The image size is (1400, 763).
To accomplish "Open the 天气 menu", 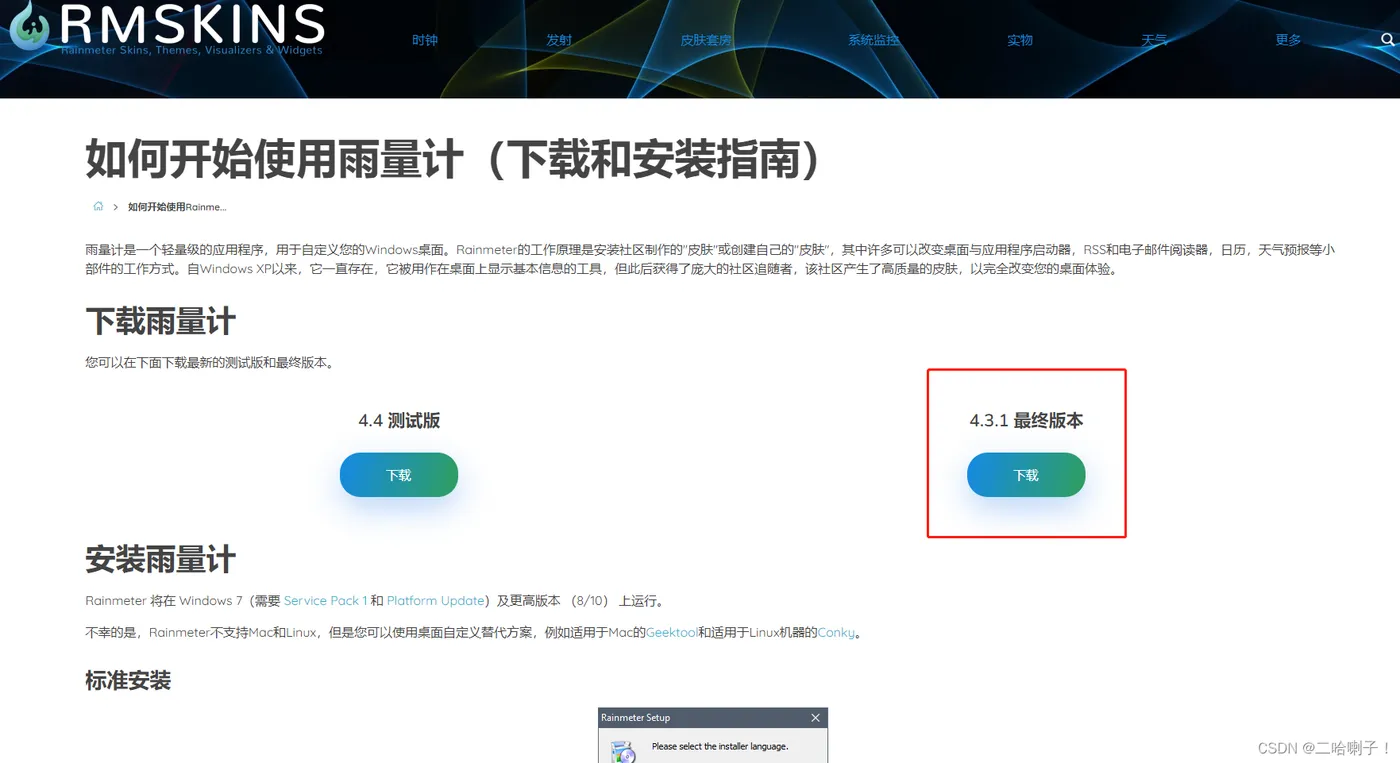I will 1154,40.
